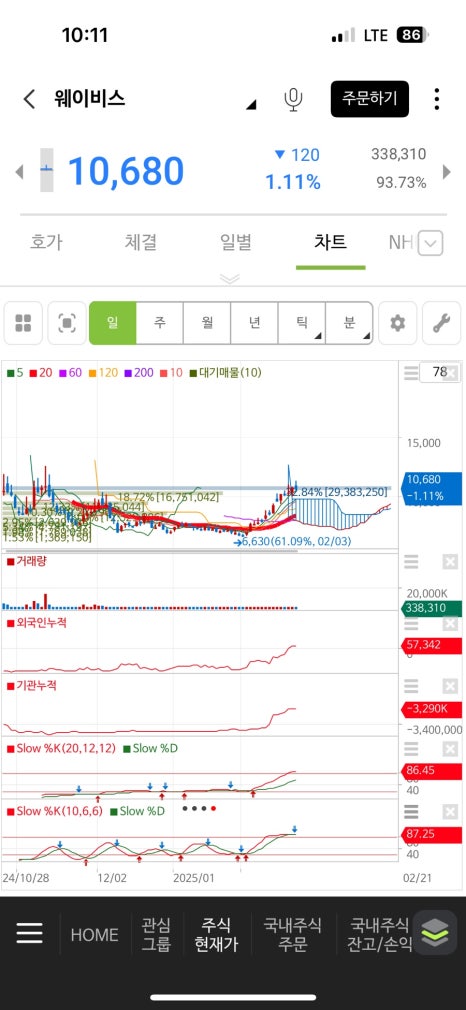Select the 일 daily period

[113, 323]
